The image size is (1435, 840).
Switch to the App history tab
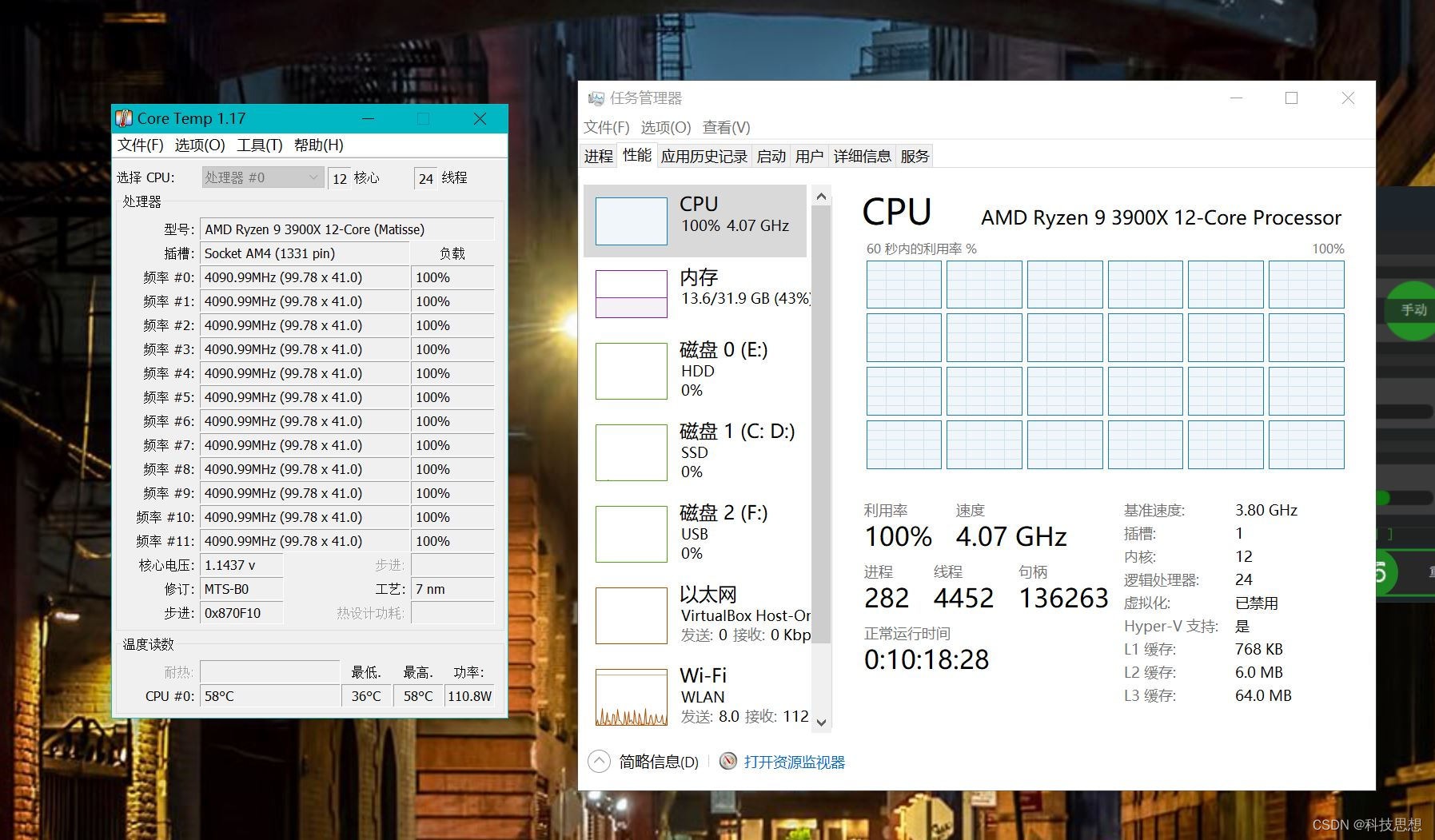point(704,156)
